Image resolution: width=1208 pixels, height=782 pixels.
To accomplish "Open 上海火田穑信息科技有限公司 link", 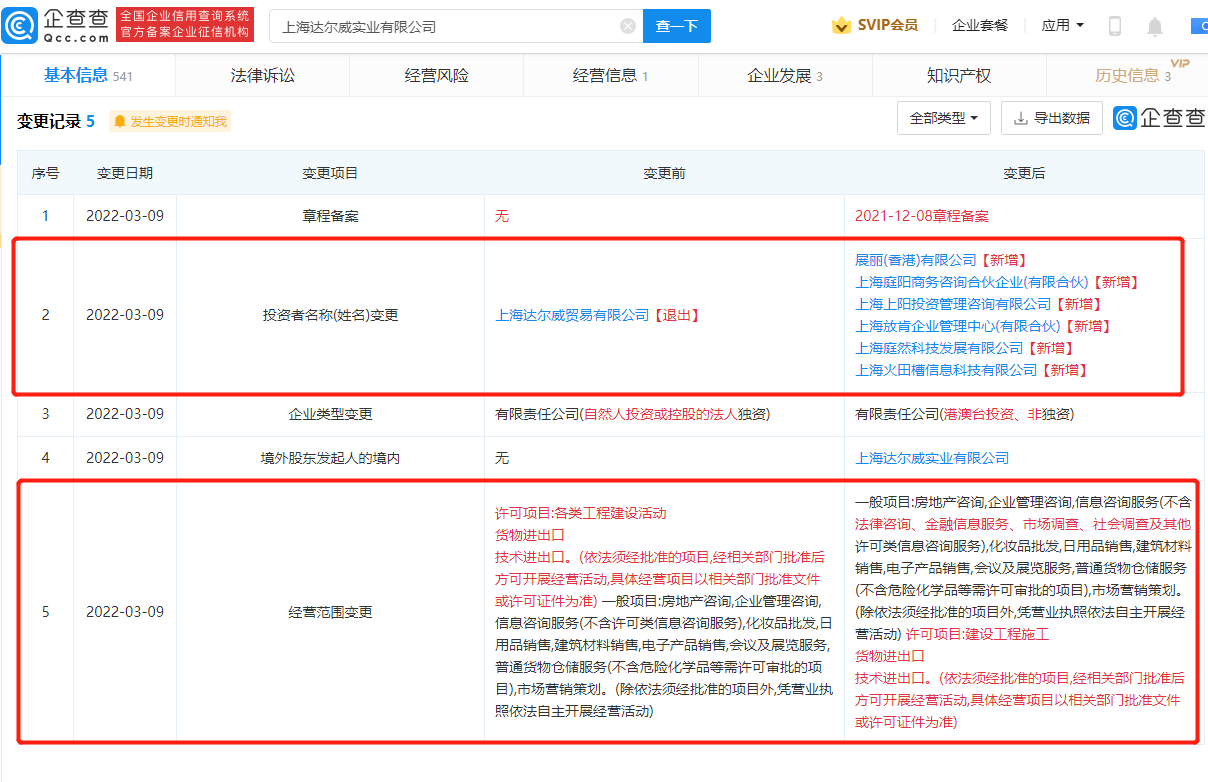I will (946, 370).
